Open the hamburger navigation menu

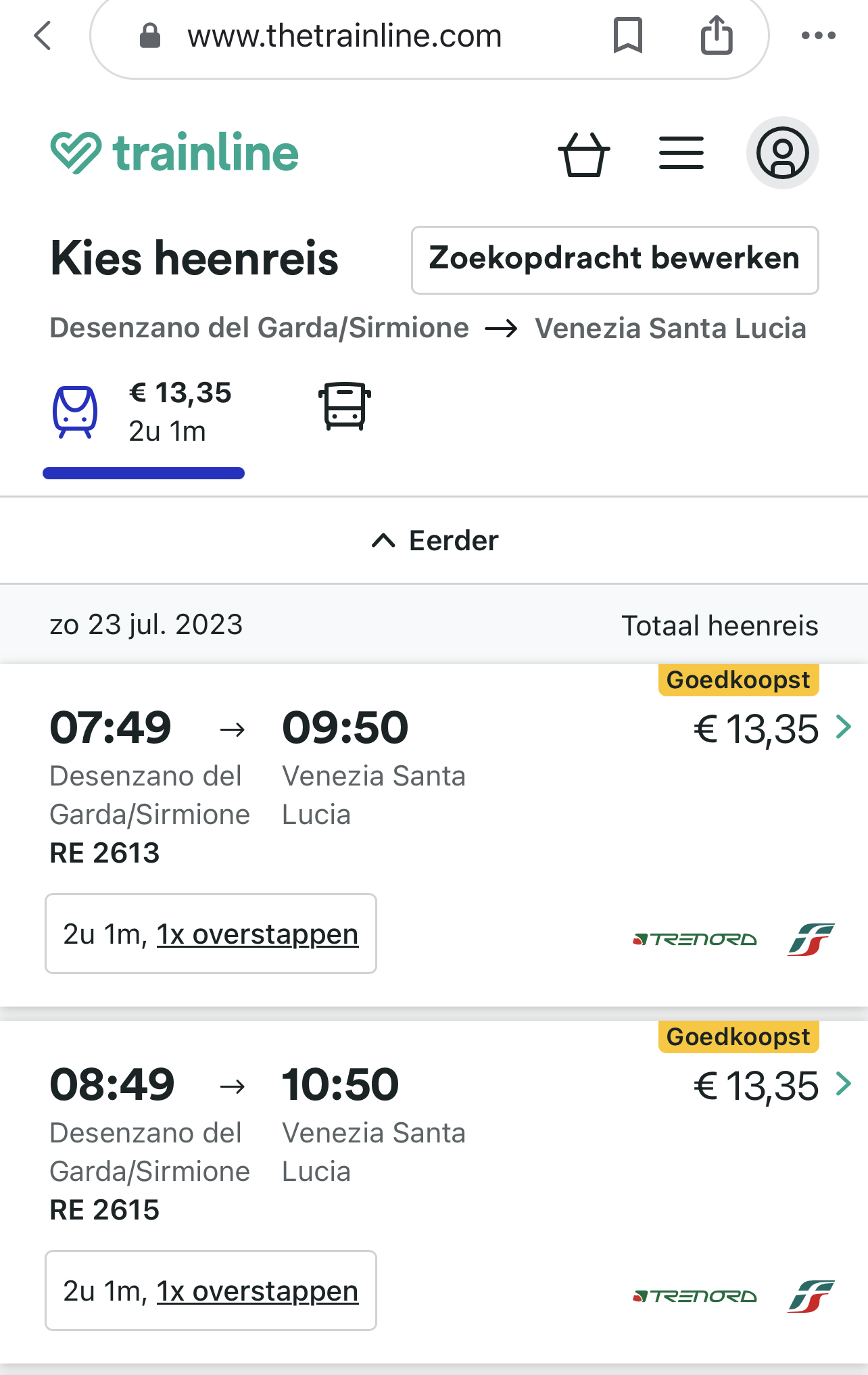pos(681,153)
